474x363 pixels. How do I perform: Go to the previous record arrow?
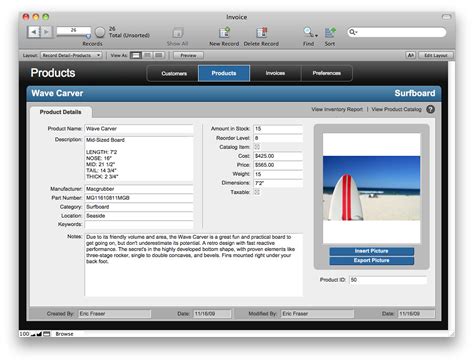34,32
